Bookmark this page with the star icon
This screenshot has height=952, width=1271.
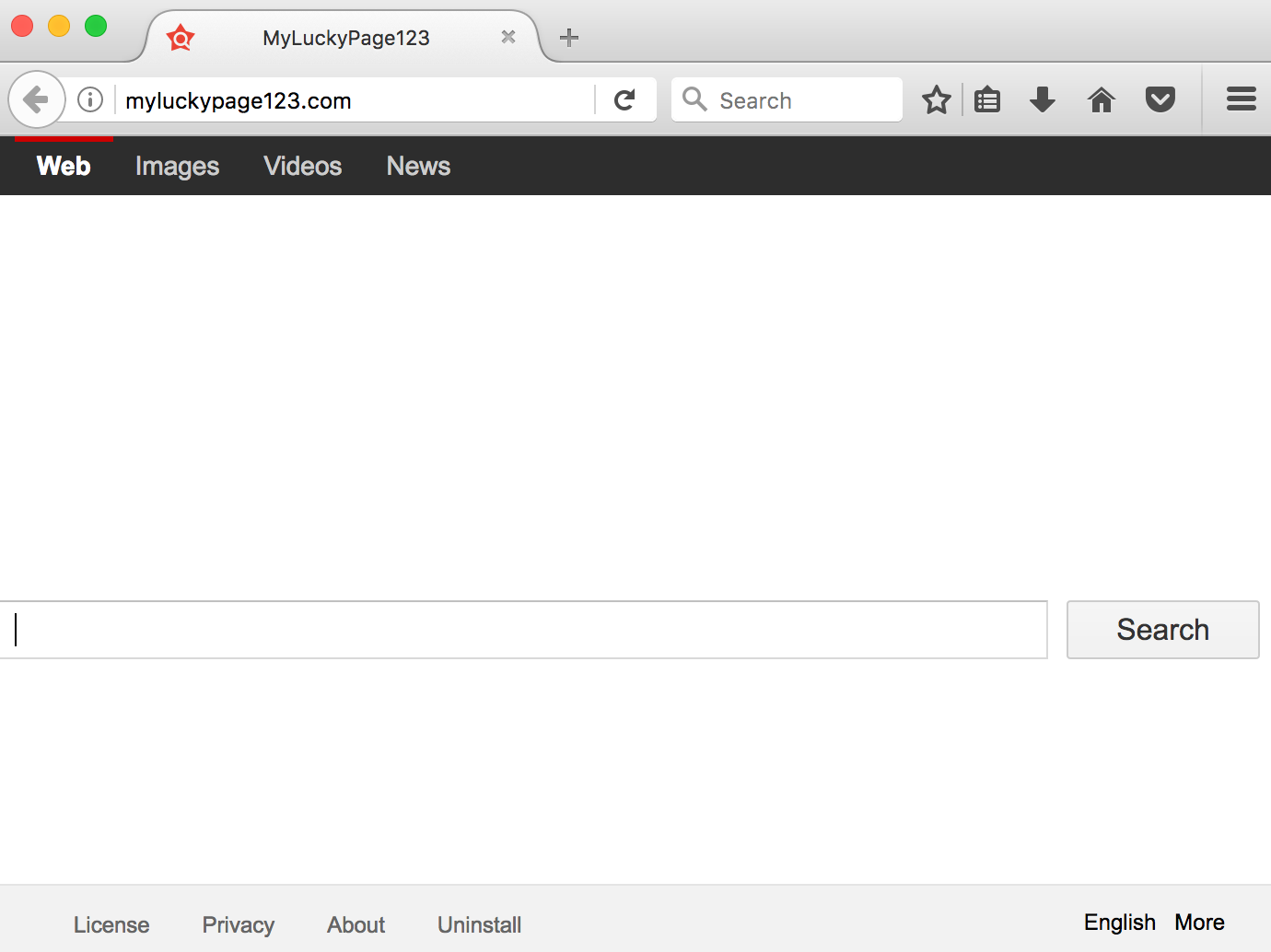point(936,99)
